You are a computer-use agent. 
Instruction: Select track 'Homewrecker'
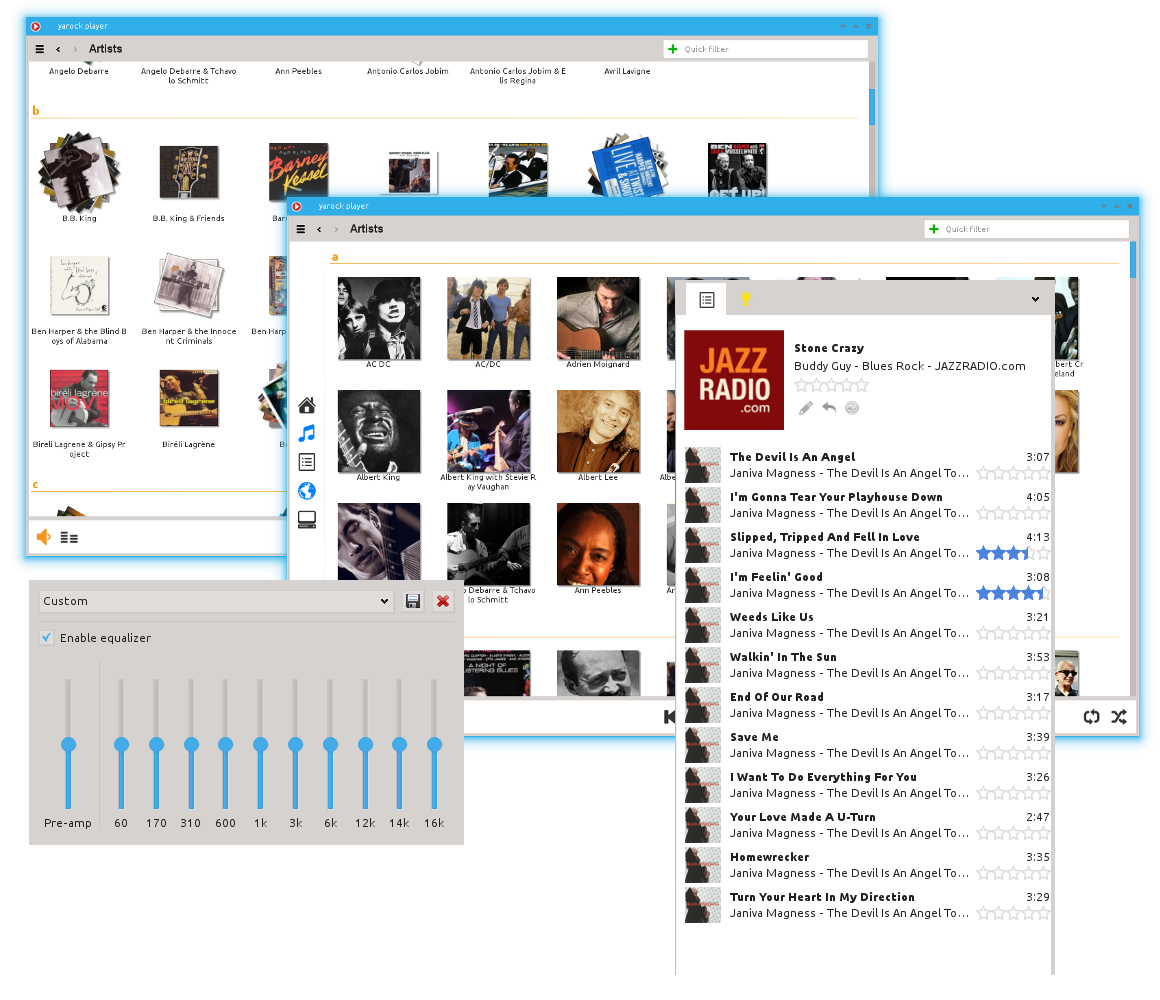[867, 865]
